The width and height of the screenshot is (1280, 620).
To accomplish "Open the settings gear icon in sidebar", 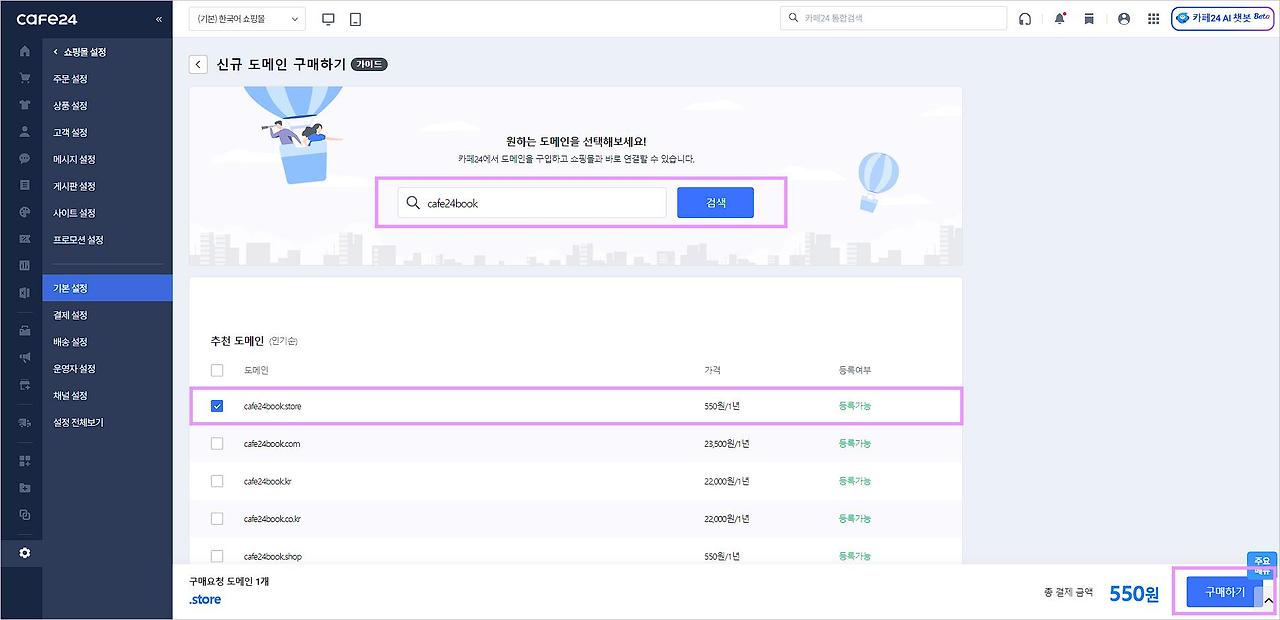I will click(25, 553).
